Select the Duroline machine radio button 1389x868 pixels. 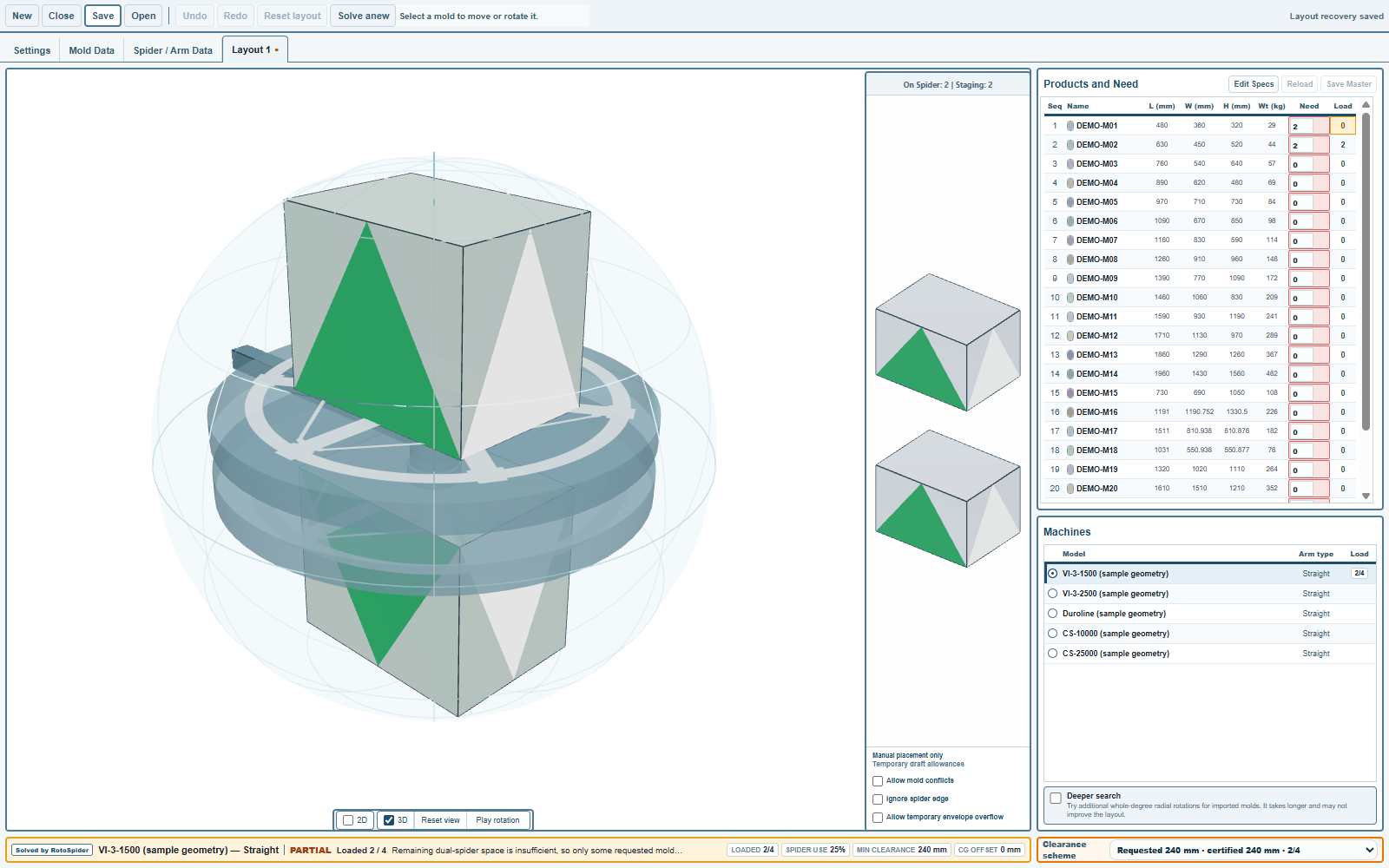click(x=1052, y=614)
